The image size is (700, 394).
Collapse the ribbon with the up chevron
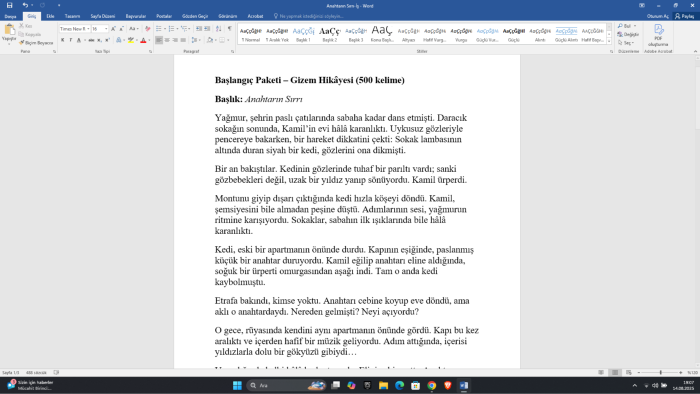pos(695,52)
